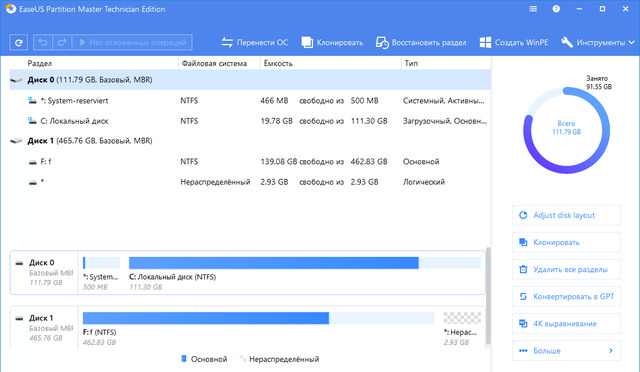
Task: Click the no pending operations play button
Action: click(132, 42)
